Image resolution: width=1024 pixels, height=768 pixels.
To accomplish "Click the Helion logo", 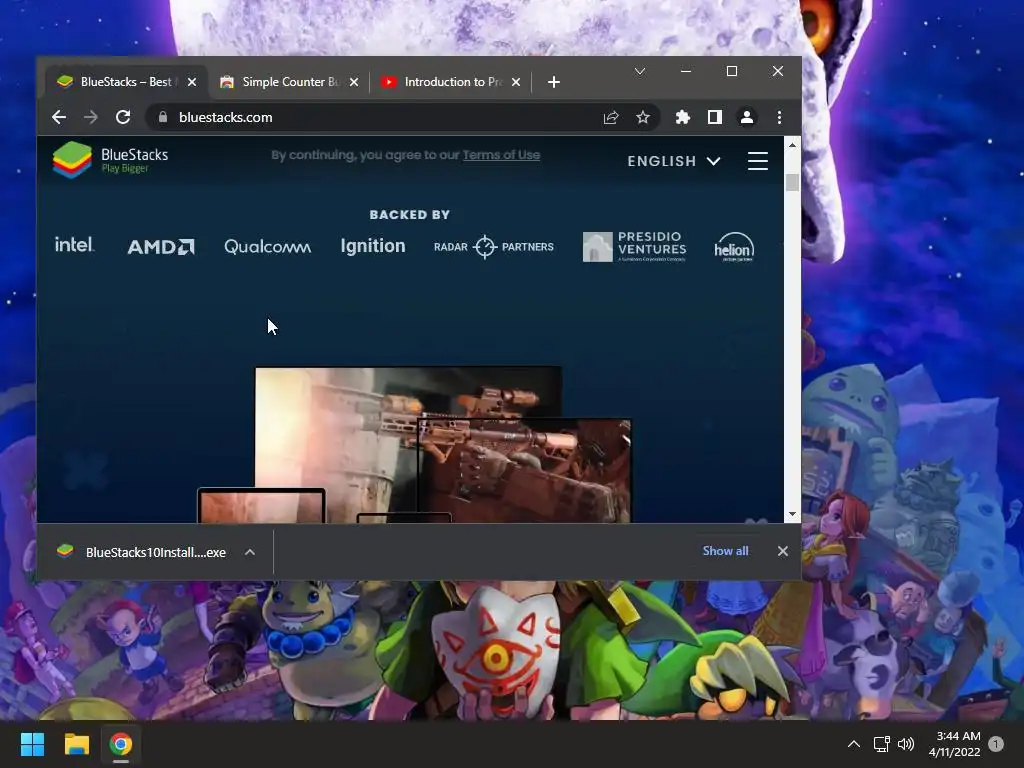I will (x=734, y=247).
